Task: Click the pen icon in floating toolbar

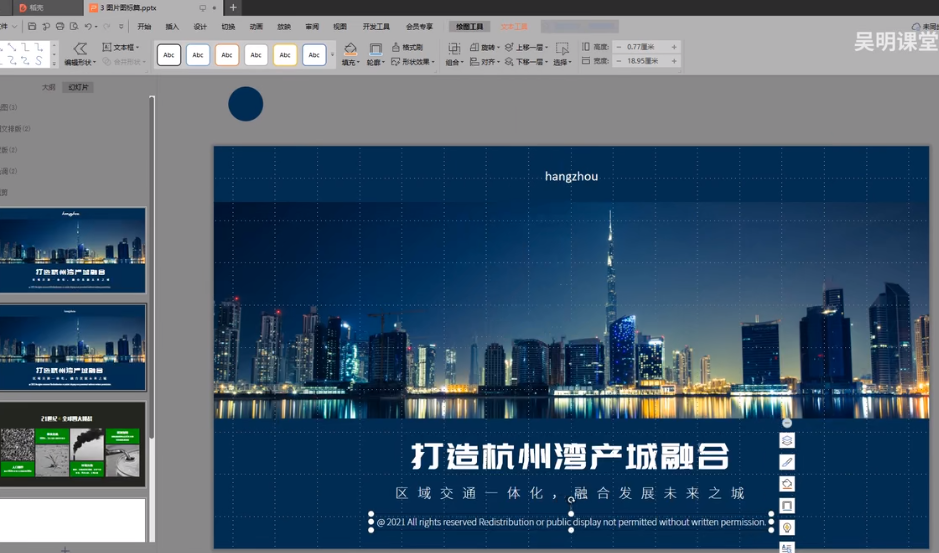Action: point(787,462)
